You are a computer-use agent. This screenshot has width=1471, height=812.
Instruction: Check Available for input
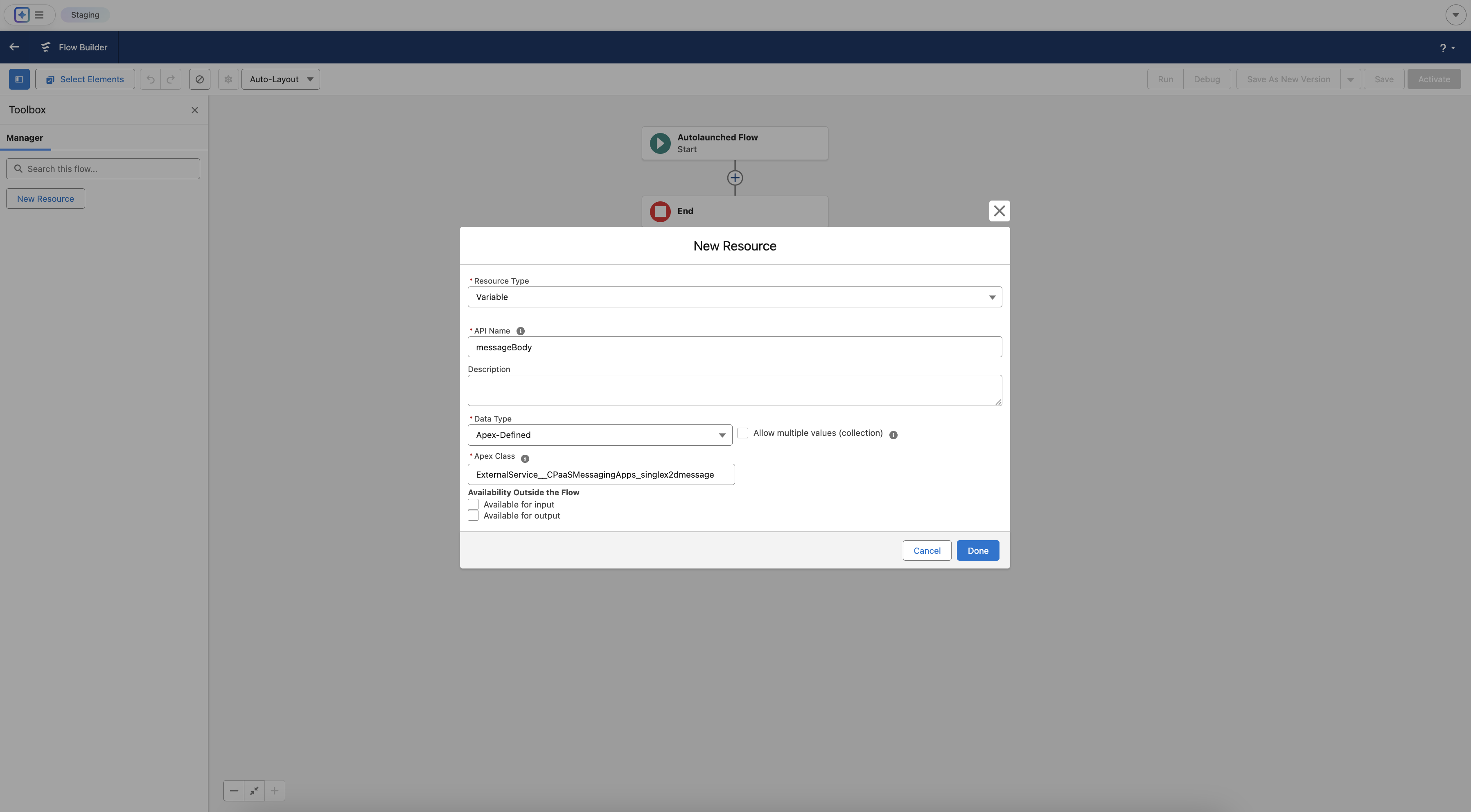pos(474,504)
